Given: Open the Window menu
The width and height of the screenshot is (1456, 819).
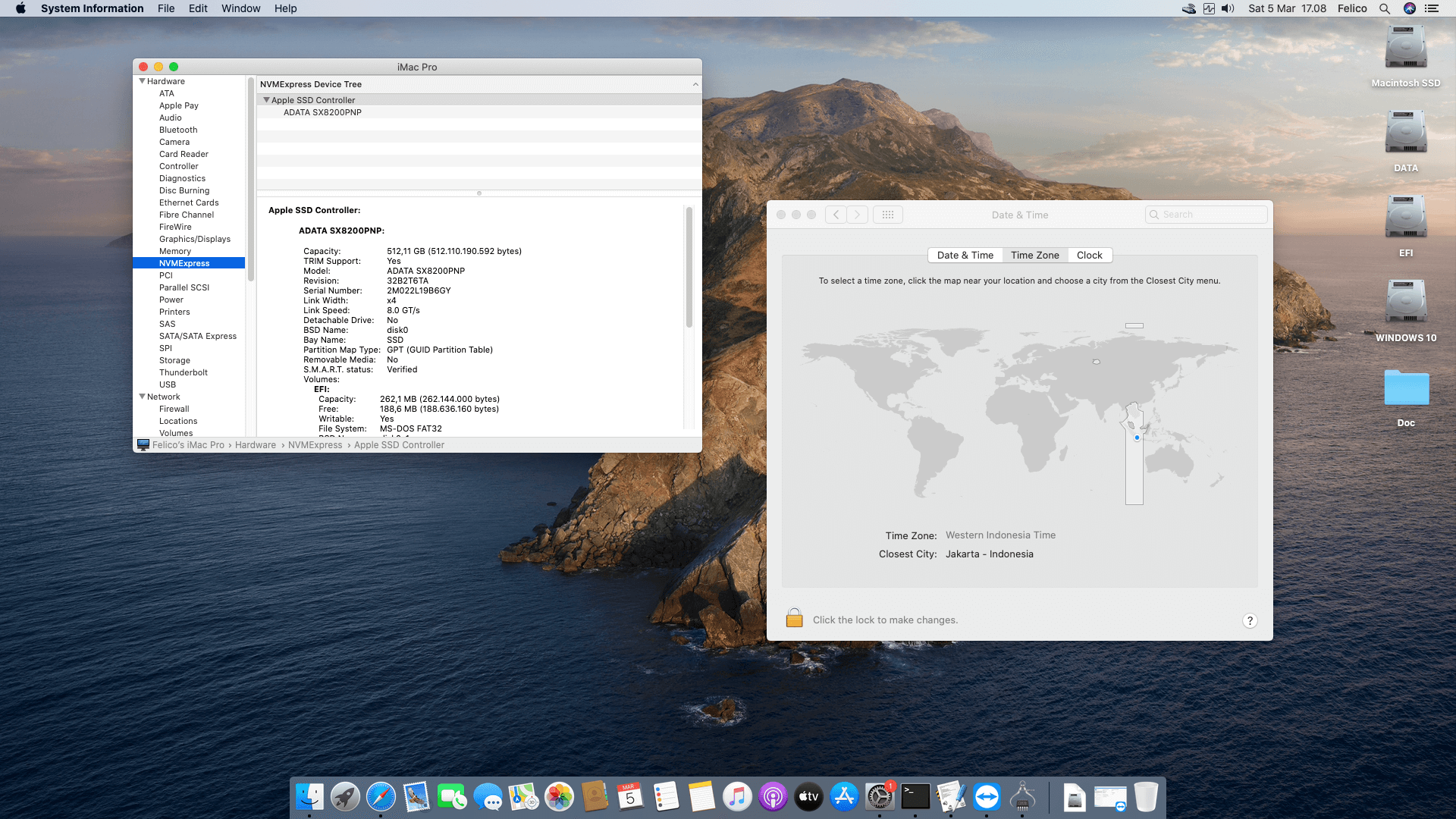Looking at the screenshot, I should tap(240, 8).
